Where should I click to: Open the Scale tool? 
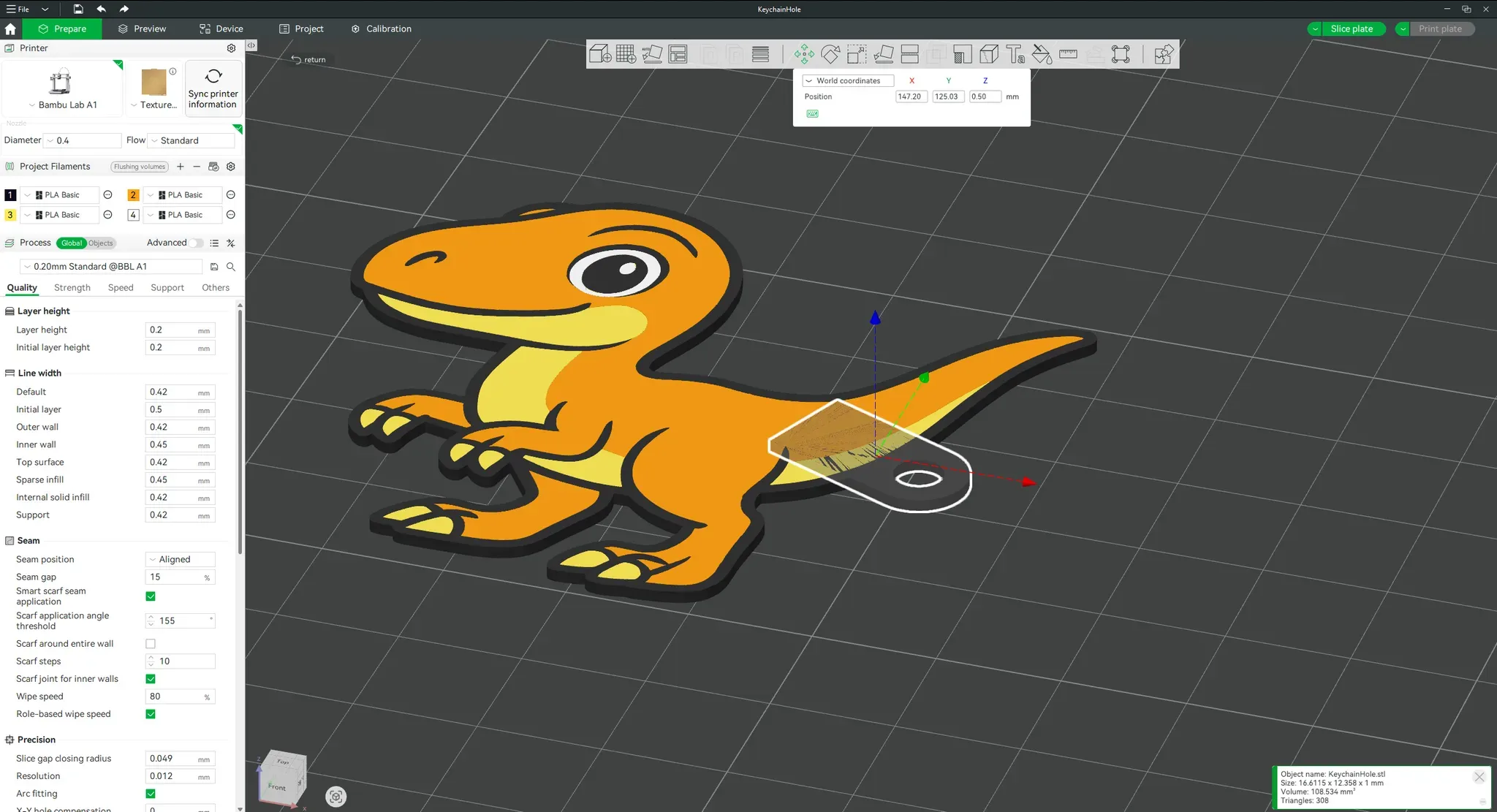tap(857, 54)
